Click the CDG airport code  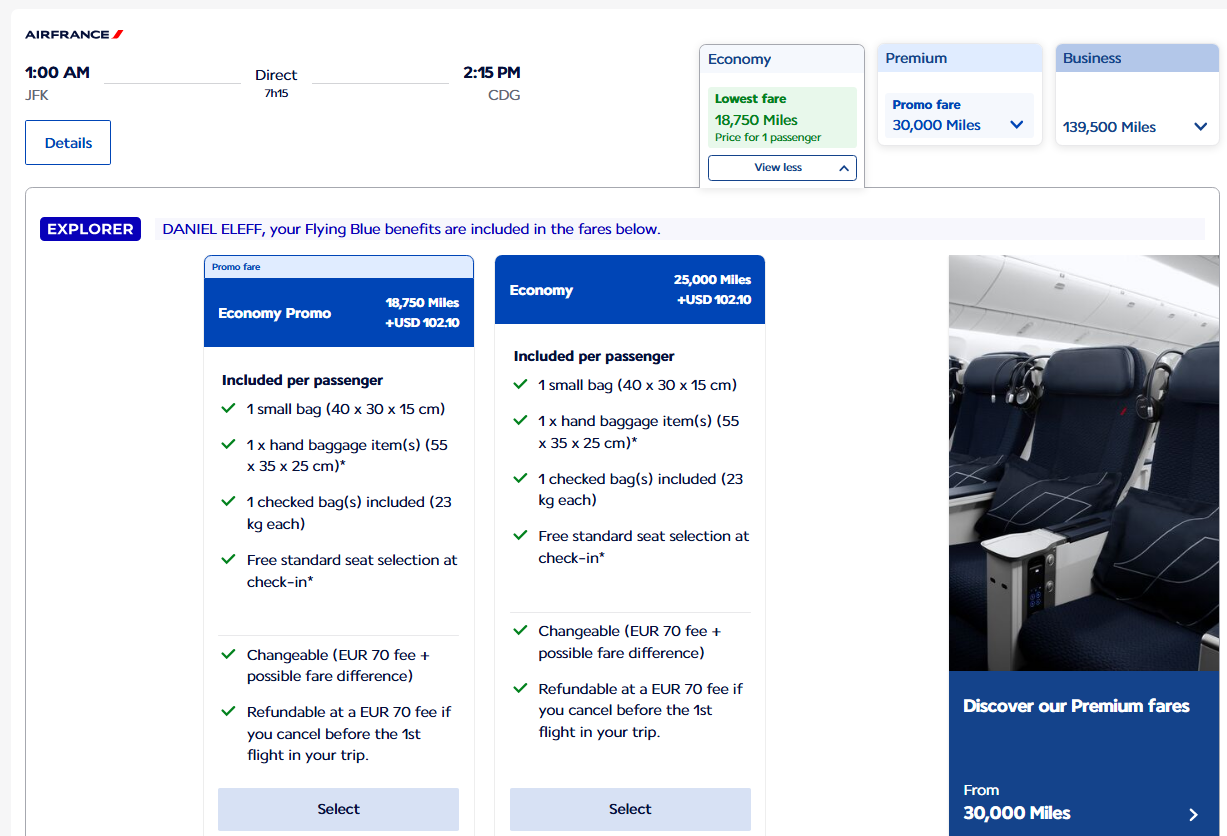[504, 96]
